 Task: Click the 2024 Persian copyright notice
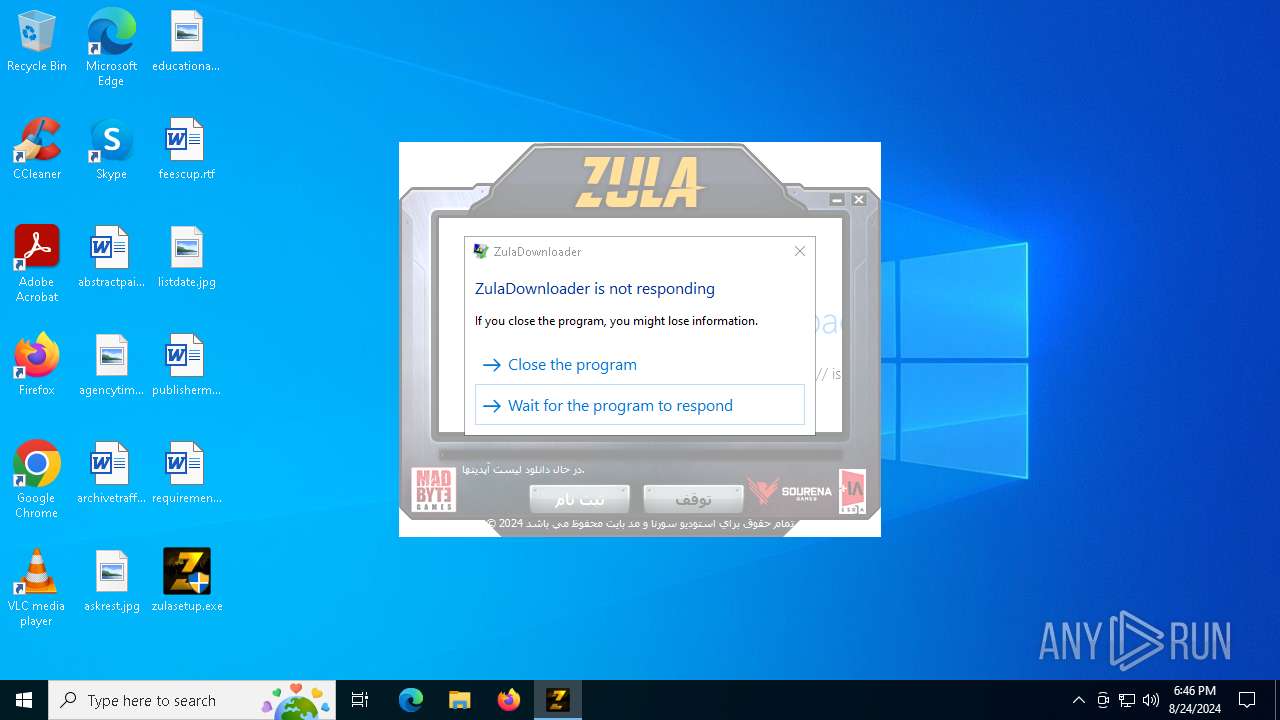[640, 523]
